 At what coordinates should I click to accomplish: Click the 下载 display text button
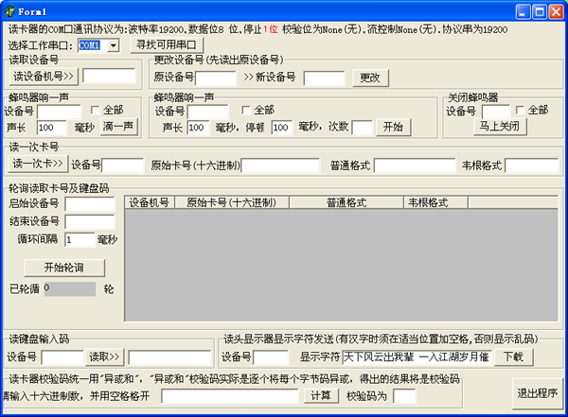[514, 357]
